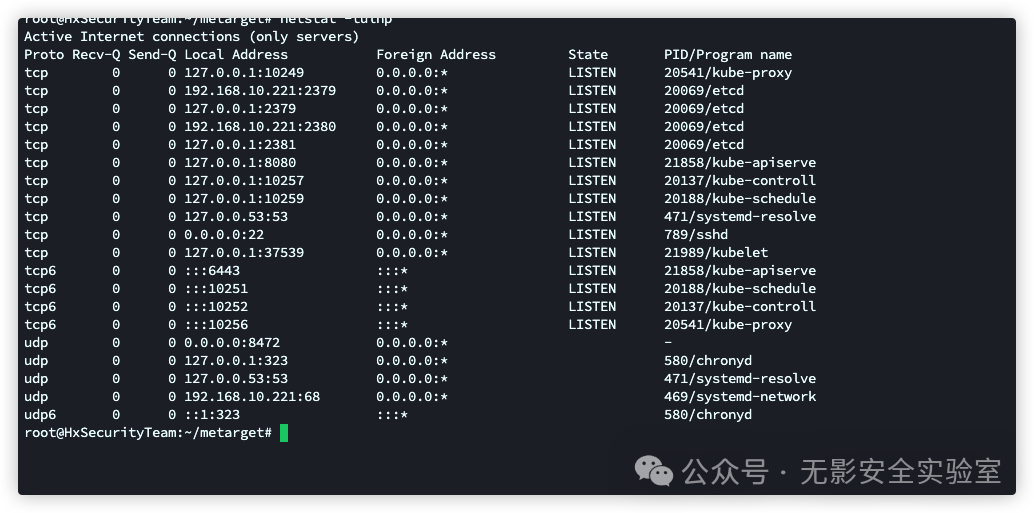Click the bottom root@HxSecurityTeam:~/metarget# prompt
The width and height of the screenshot is (1034, 513).
point(148,433)
